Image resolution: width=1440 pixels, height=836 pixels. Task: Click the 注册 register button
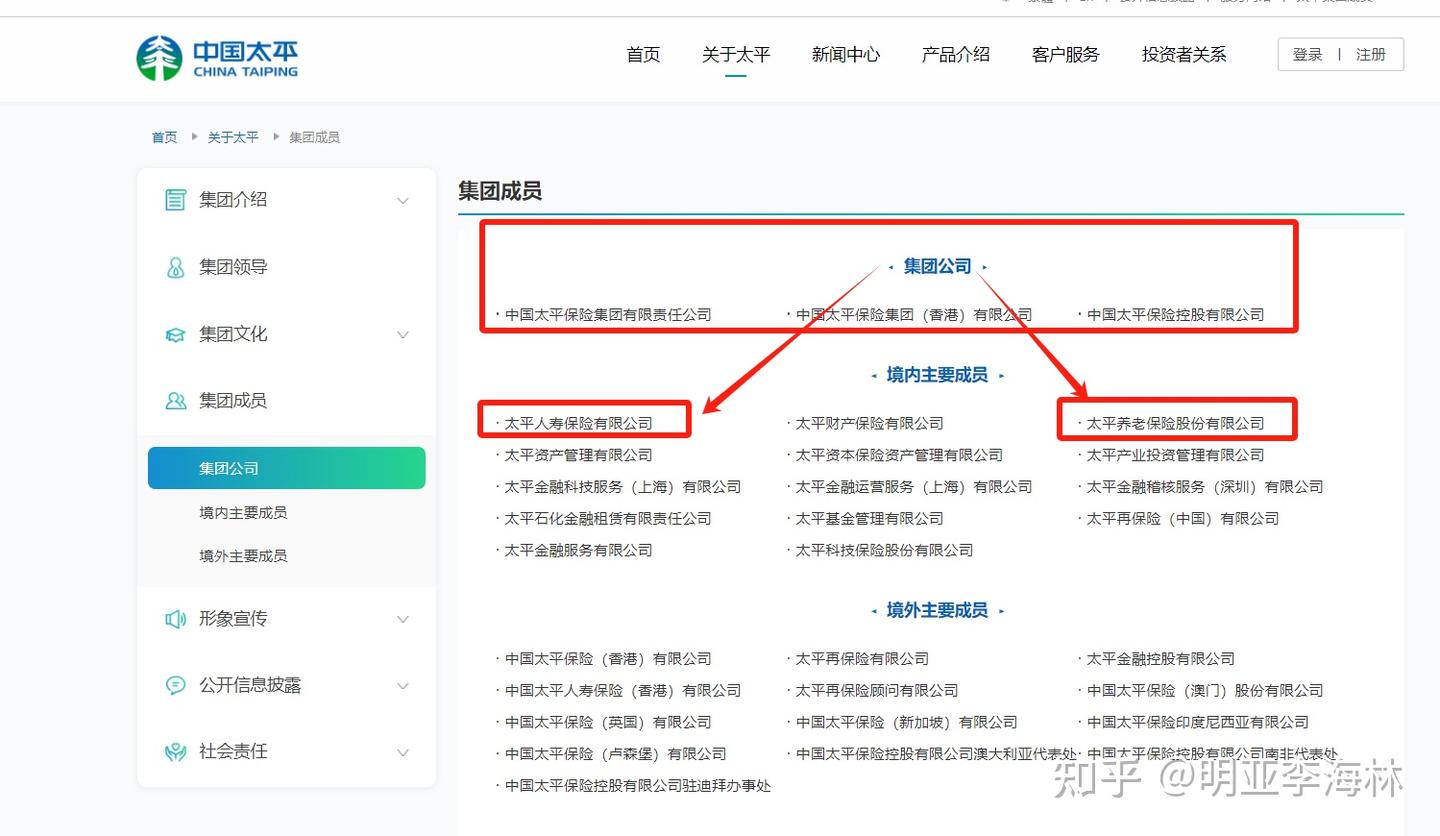[x=1371, y=55]
